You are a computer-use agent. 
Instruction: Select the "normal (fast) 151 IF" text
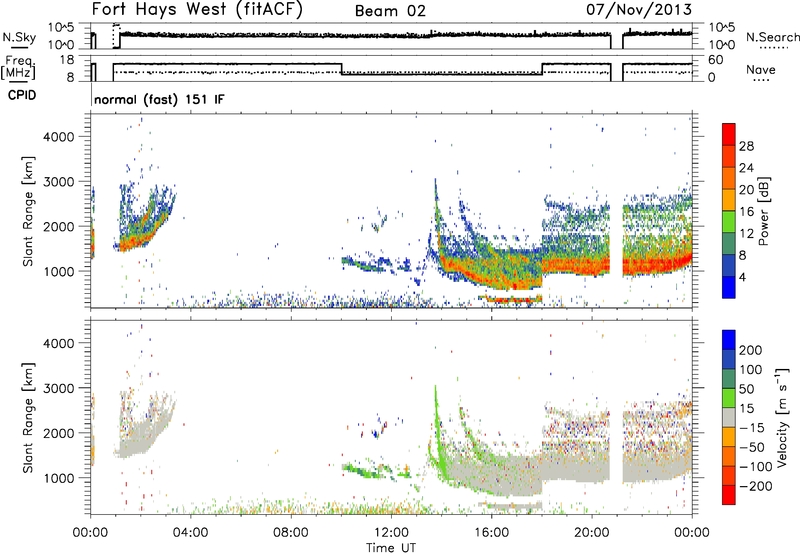coord(159,99)
